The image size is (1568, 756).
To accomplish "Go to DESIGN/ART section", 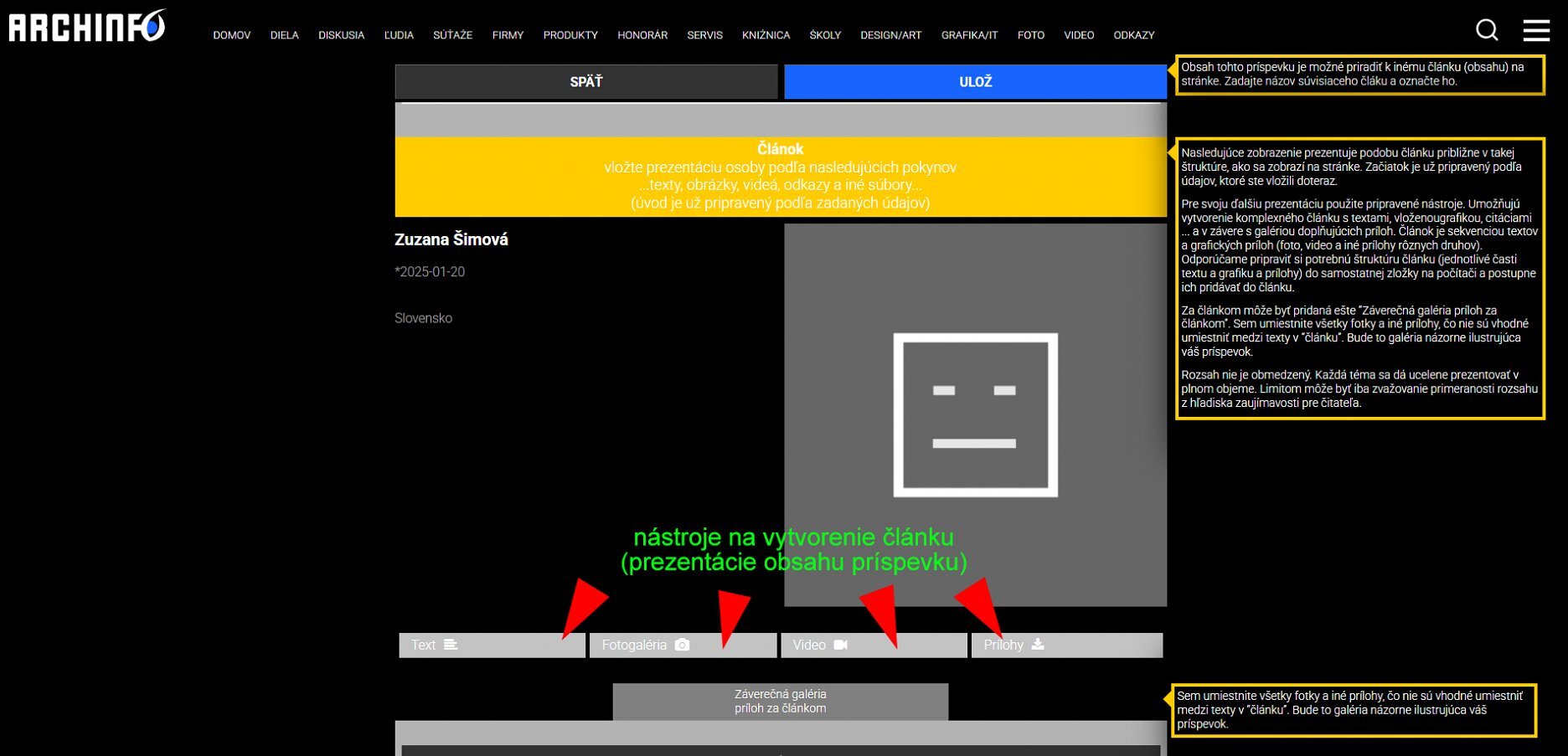I will tap(890, 35).
